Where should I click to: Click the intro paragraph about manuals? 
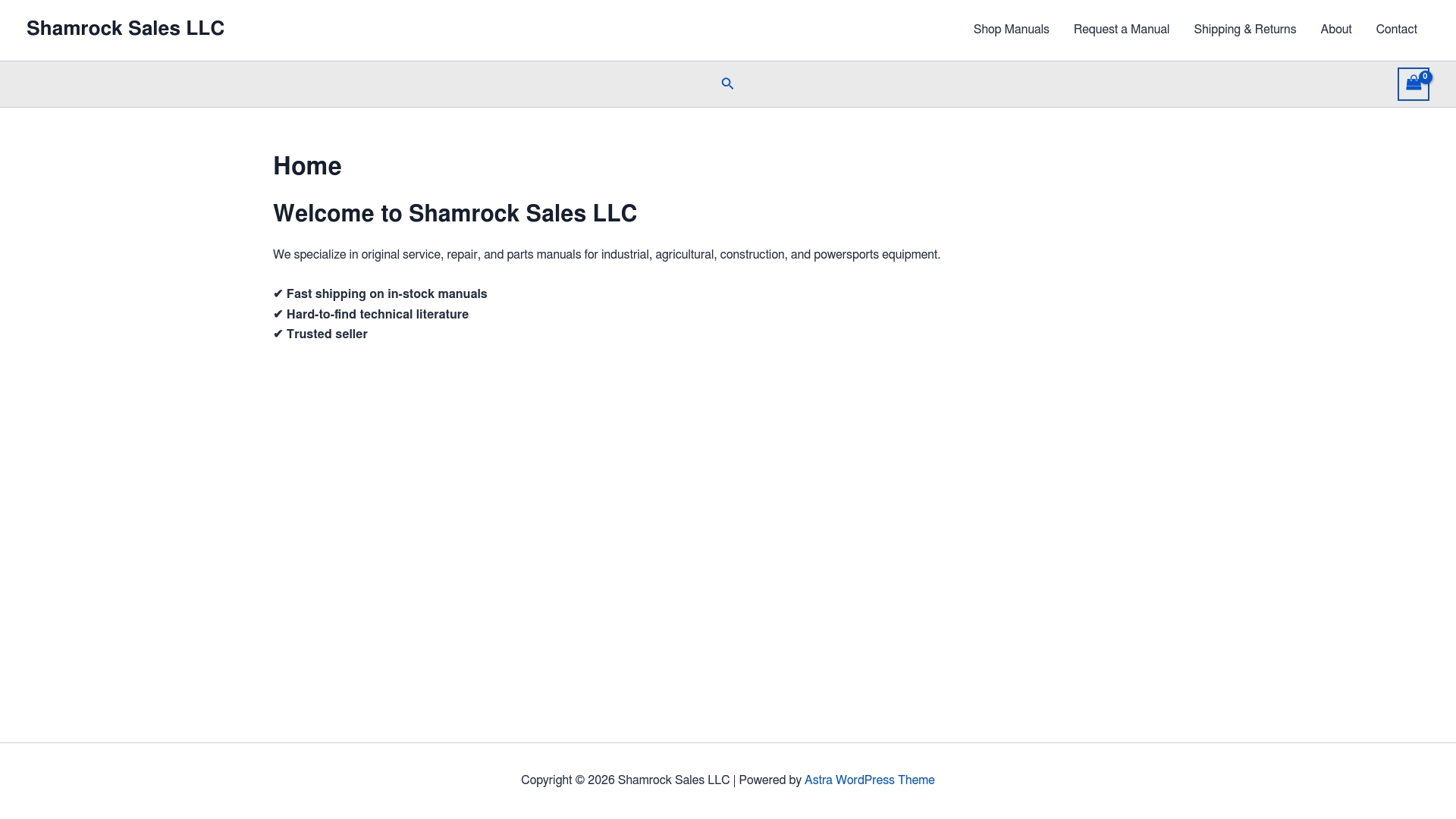[607, 255]
